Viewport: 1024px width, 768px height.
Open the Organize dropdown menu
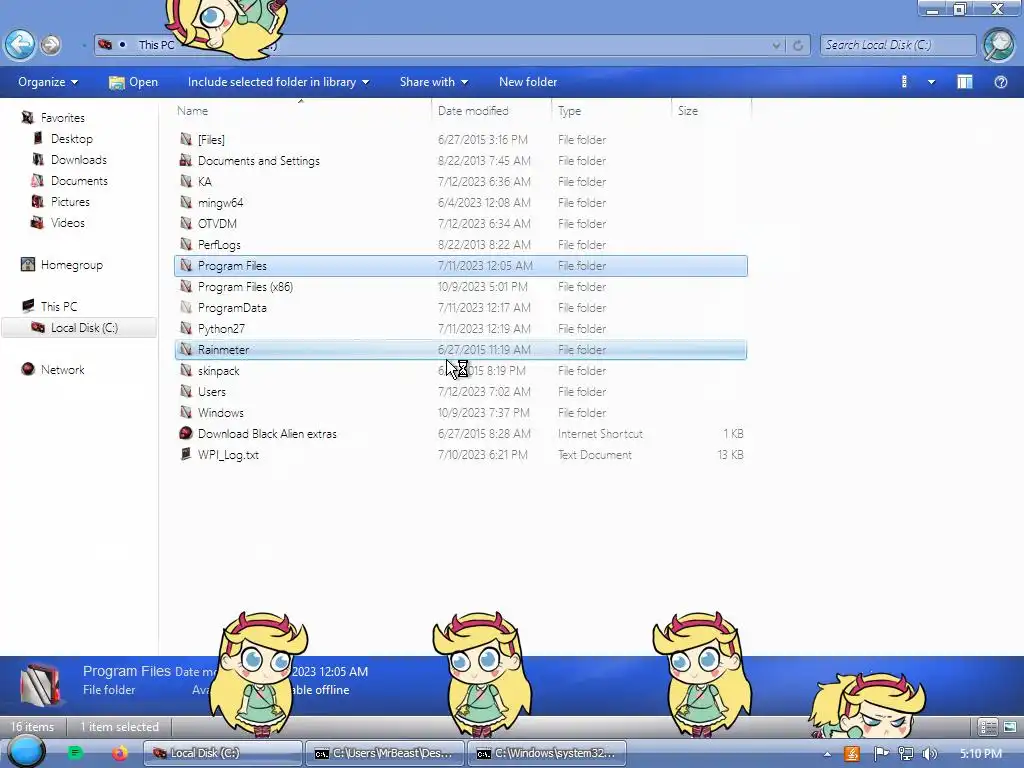(48, 82)
